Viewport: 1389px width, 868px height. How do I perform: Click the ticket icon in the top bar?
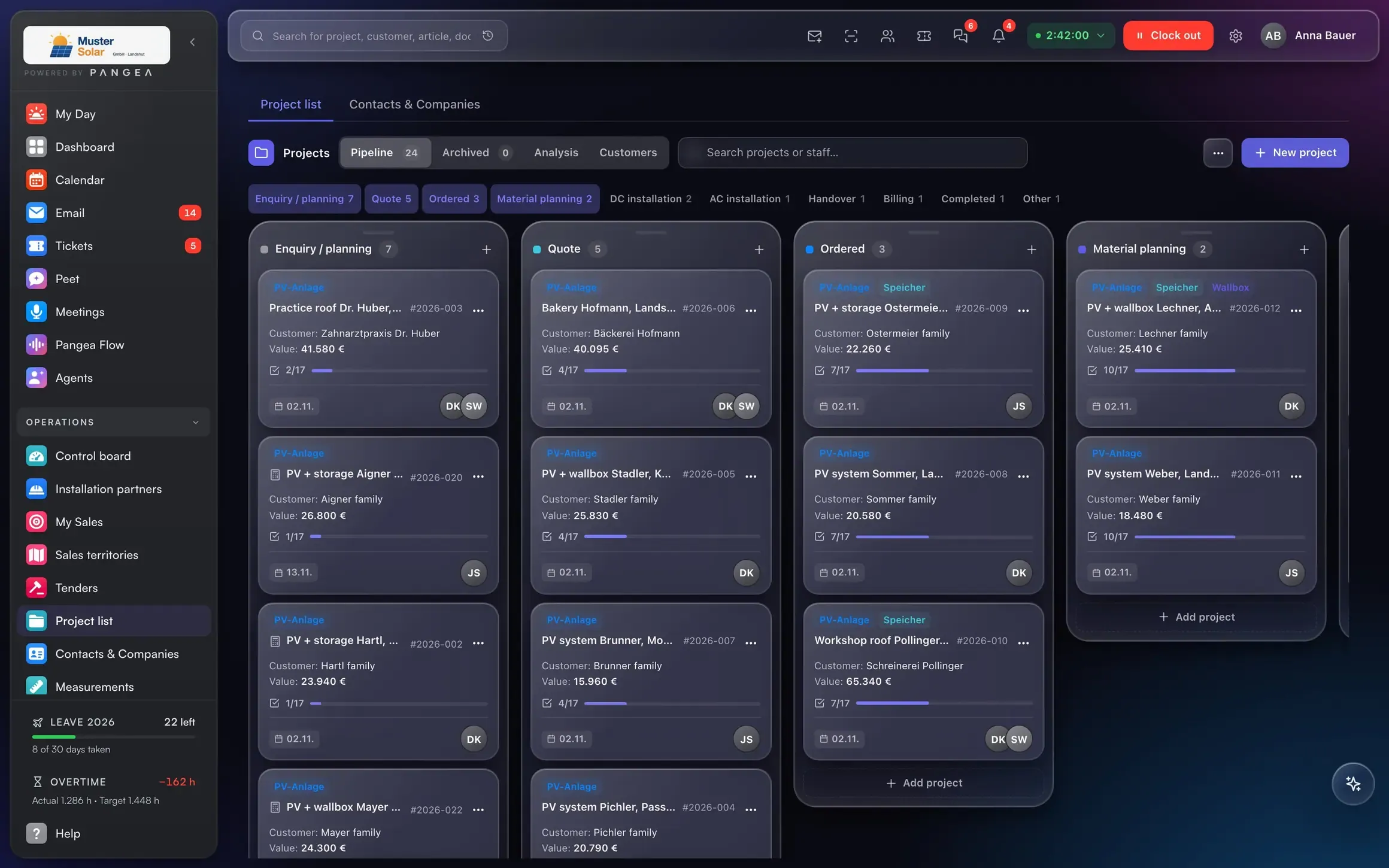point(924,36)
